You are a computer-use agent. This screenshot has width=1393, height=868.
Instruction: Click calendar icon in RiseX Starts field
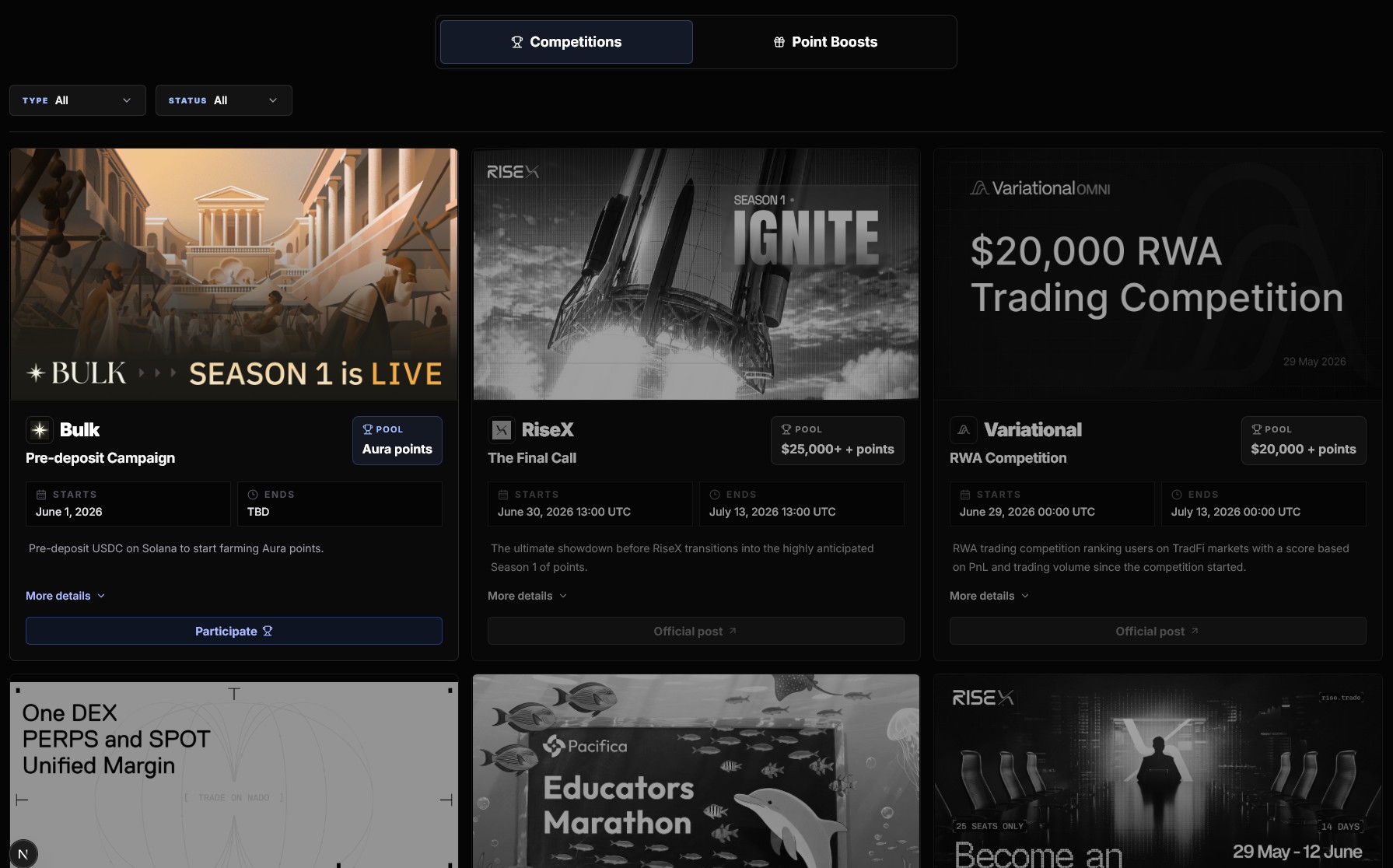click(503, 495)
